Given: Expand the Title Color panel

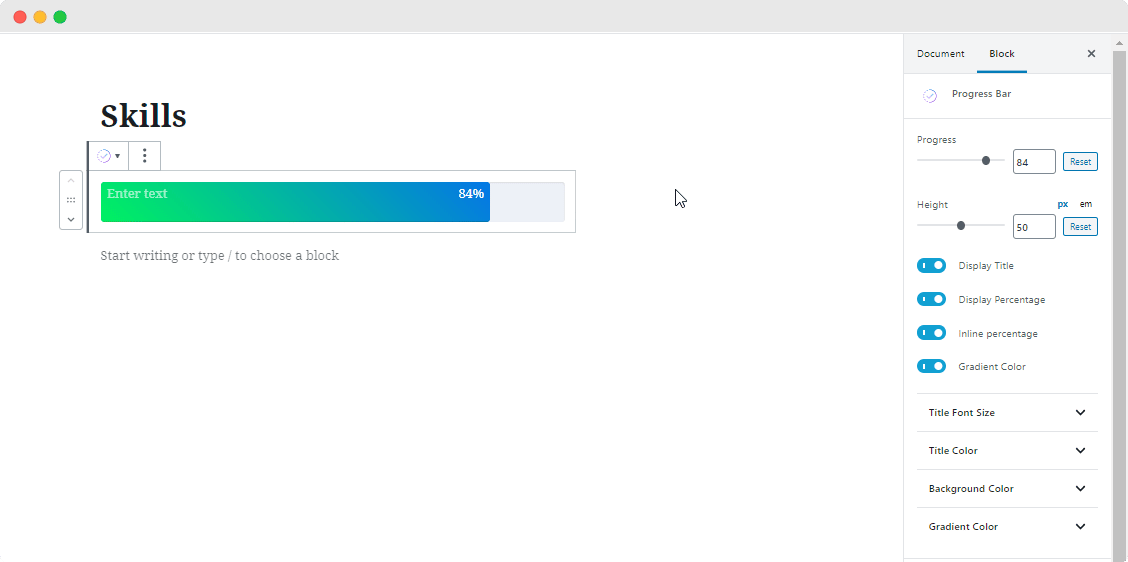Looking at the screenshot, I should pos(1007,450).
